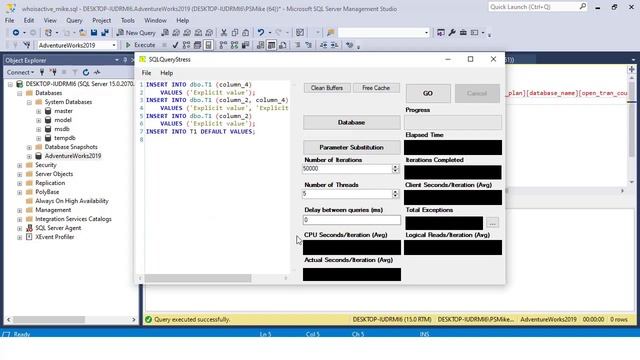Image resolution: width=640 pixels, height=360 pixels.
Task: Click Connect Object Explorer plug icon
Action: tap(42, 72)
